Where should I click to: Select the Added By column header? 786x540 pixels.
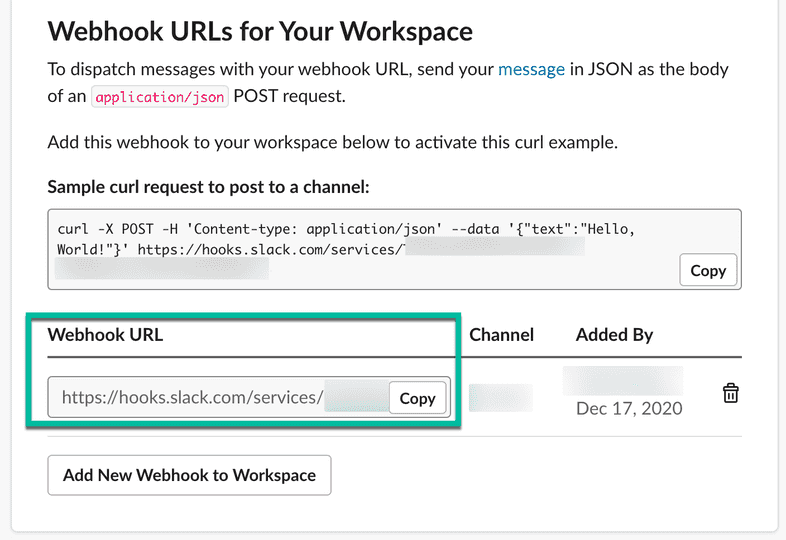[x=614, y=335]
